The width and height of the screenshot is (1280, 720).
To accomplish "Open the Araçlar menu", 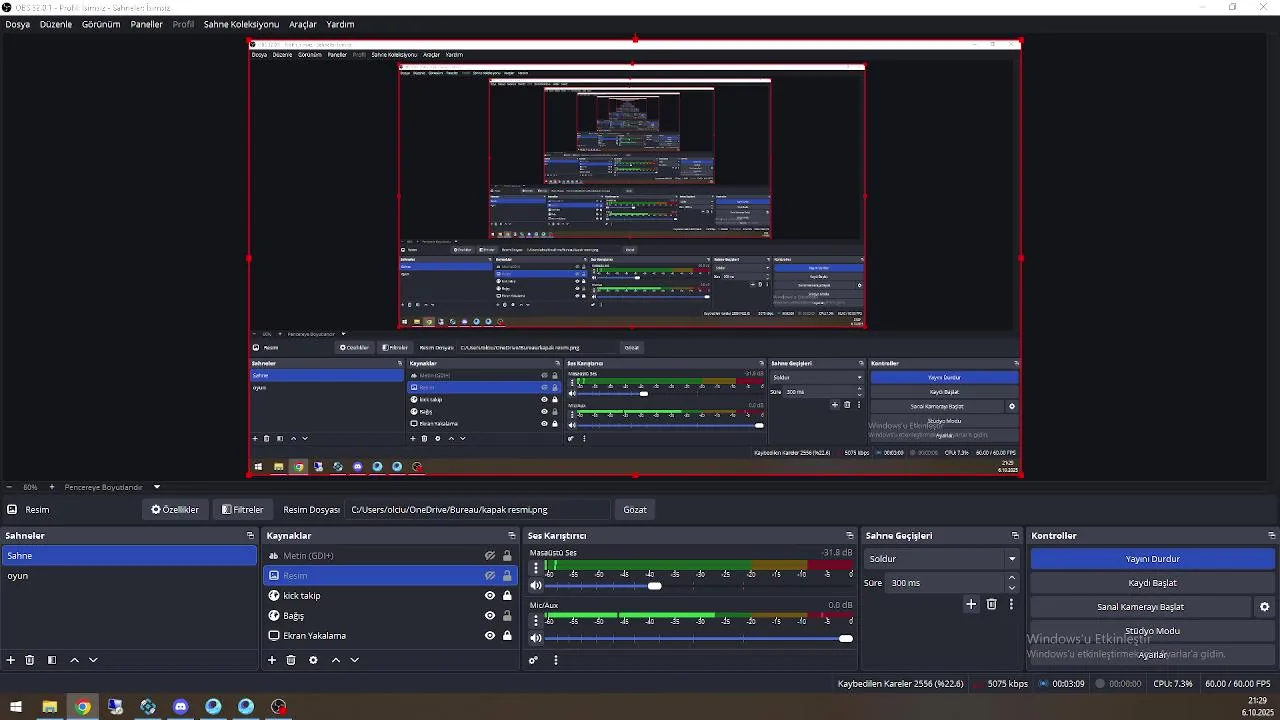I will [x=303, y=24].
